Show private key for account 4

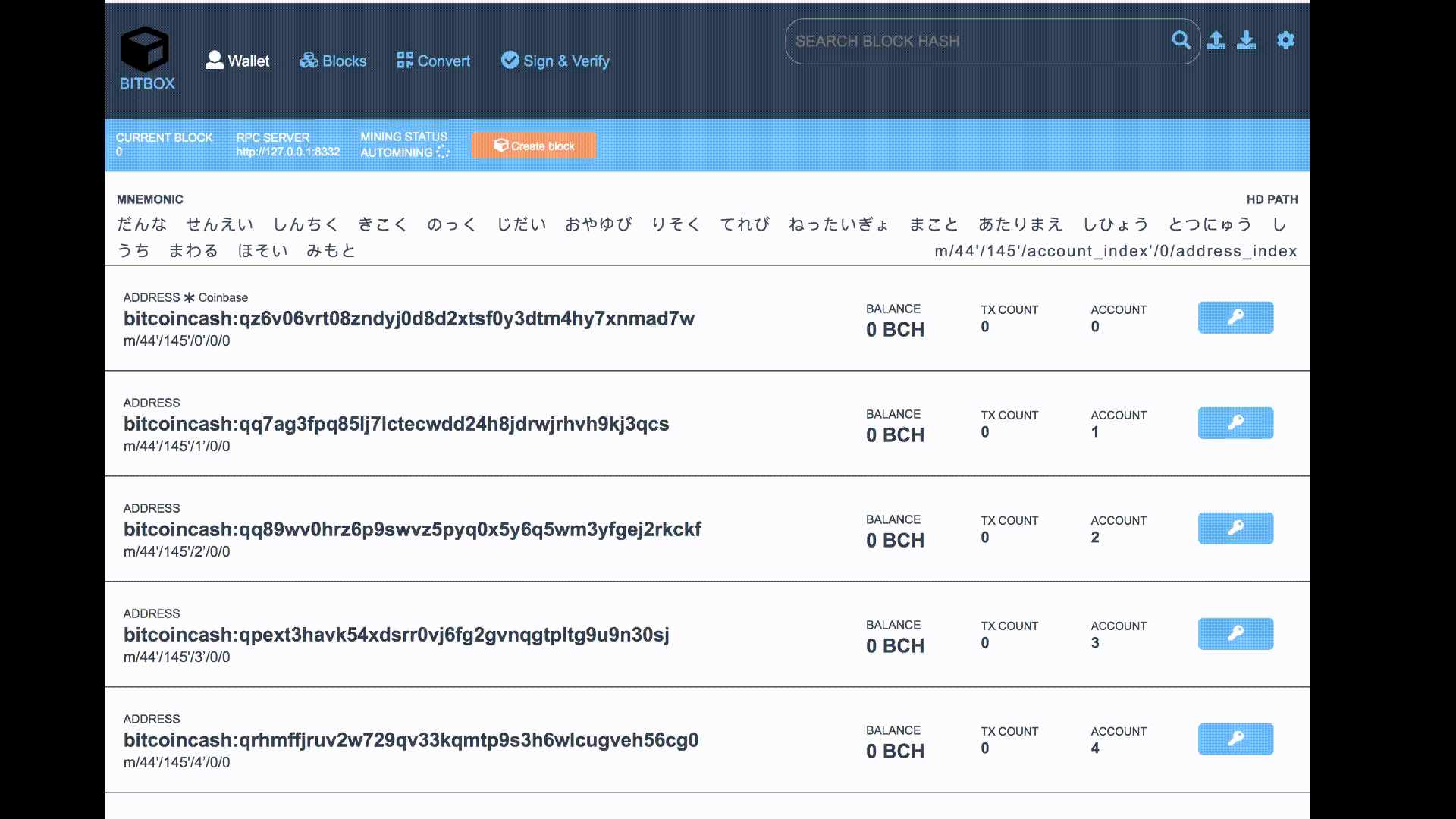pos(1235,739)
